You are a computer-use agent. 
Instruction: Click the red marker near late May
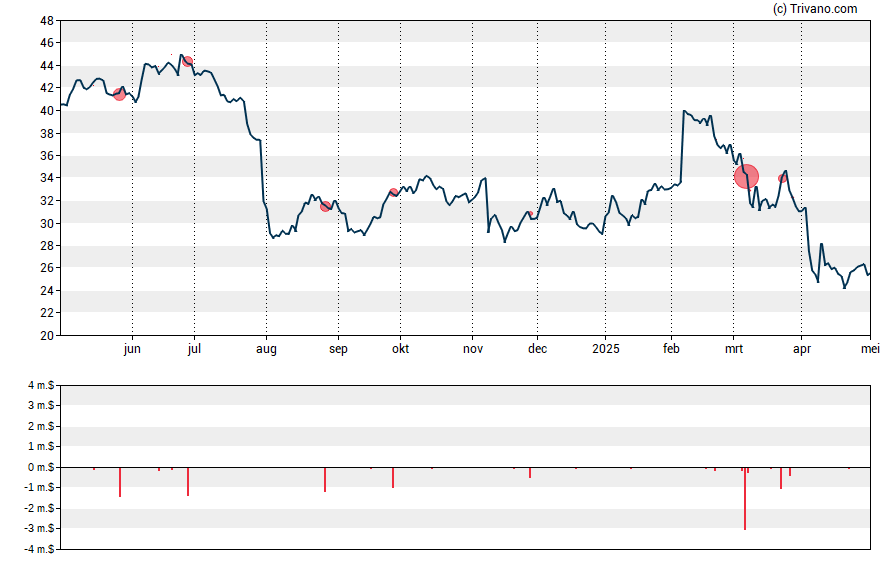coord(119,94)
